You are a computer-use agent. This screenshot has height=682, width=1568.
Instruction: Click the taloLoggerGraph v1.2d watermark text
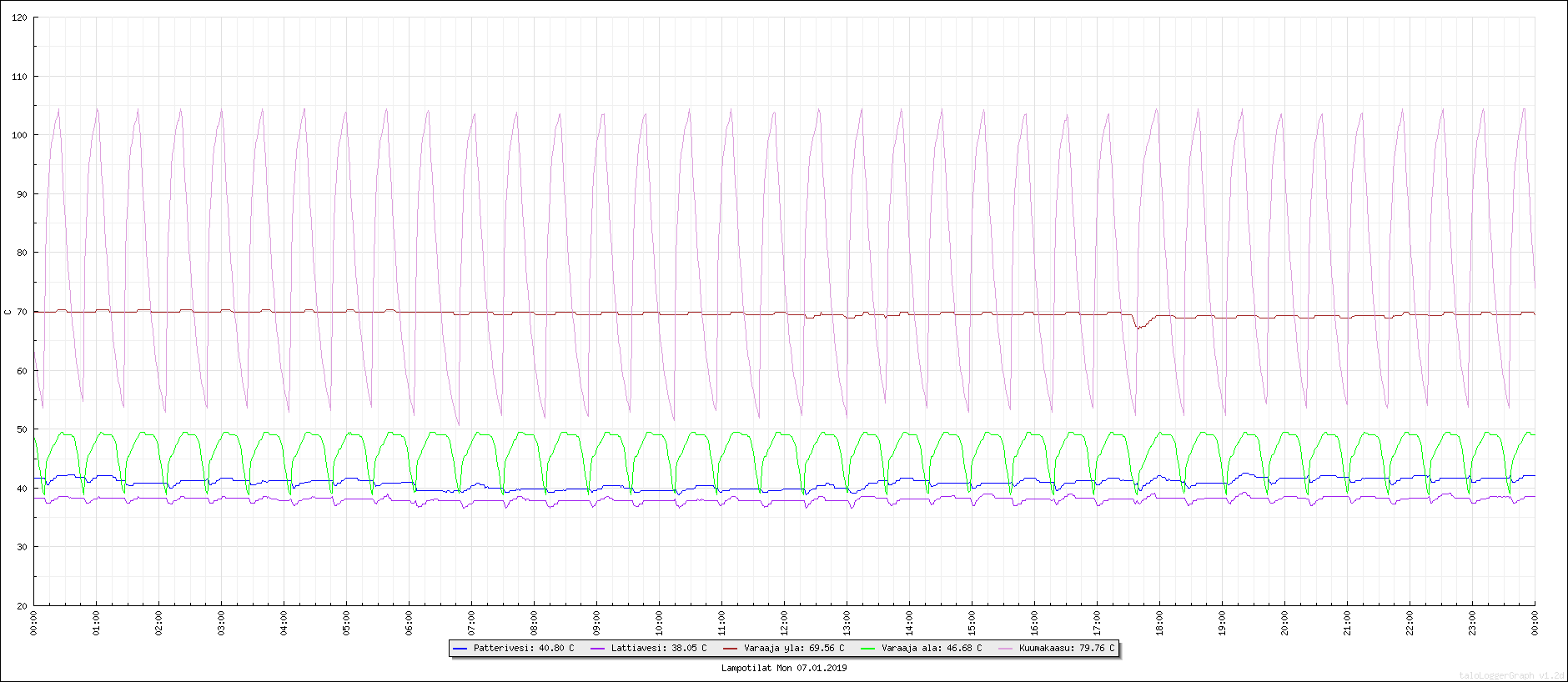point(1512,675)
